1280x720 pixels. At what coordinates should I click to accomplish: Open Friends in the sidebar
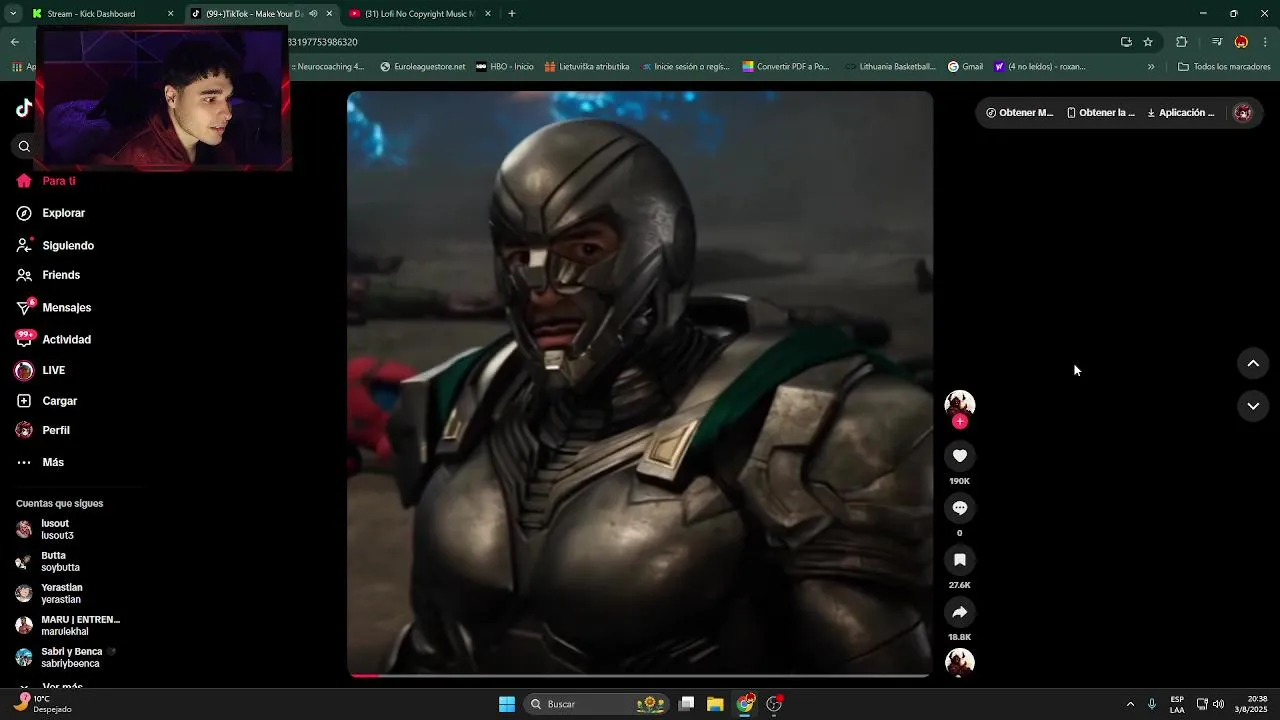click(x=48, y=275)
